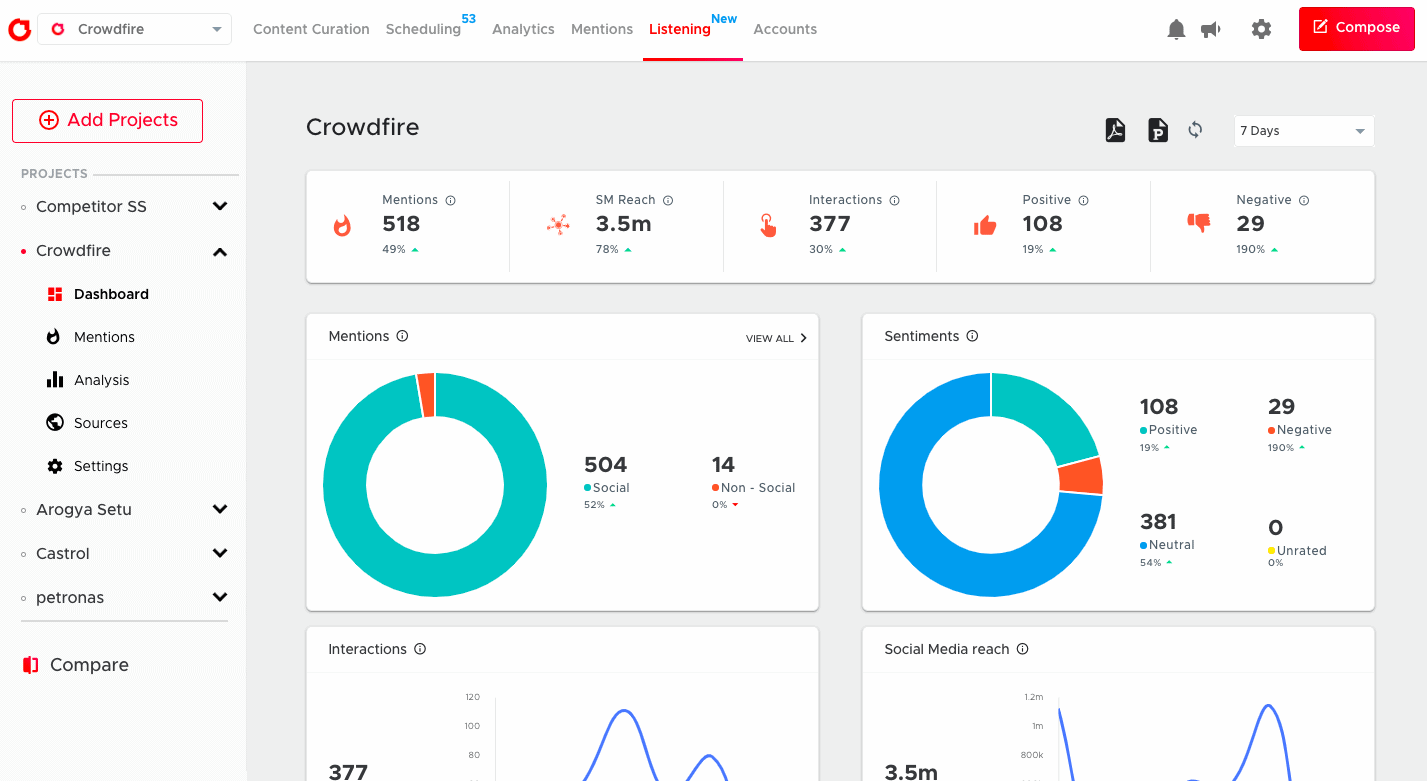Click the announcements megaphone icon
This screenshot has width=1427, height=781.
1211,29
